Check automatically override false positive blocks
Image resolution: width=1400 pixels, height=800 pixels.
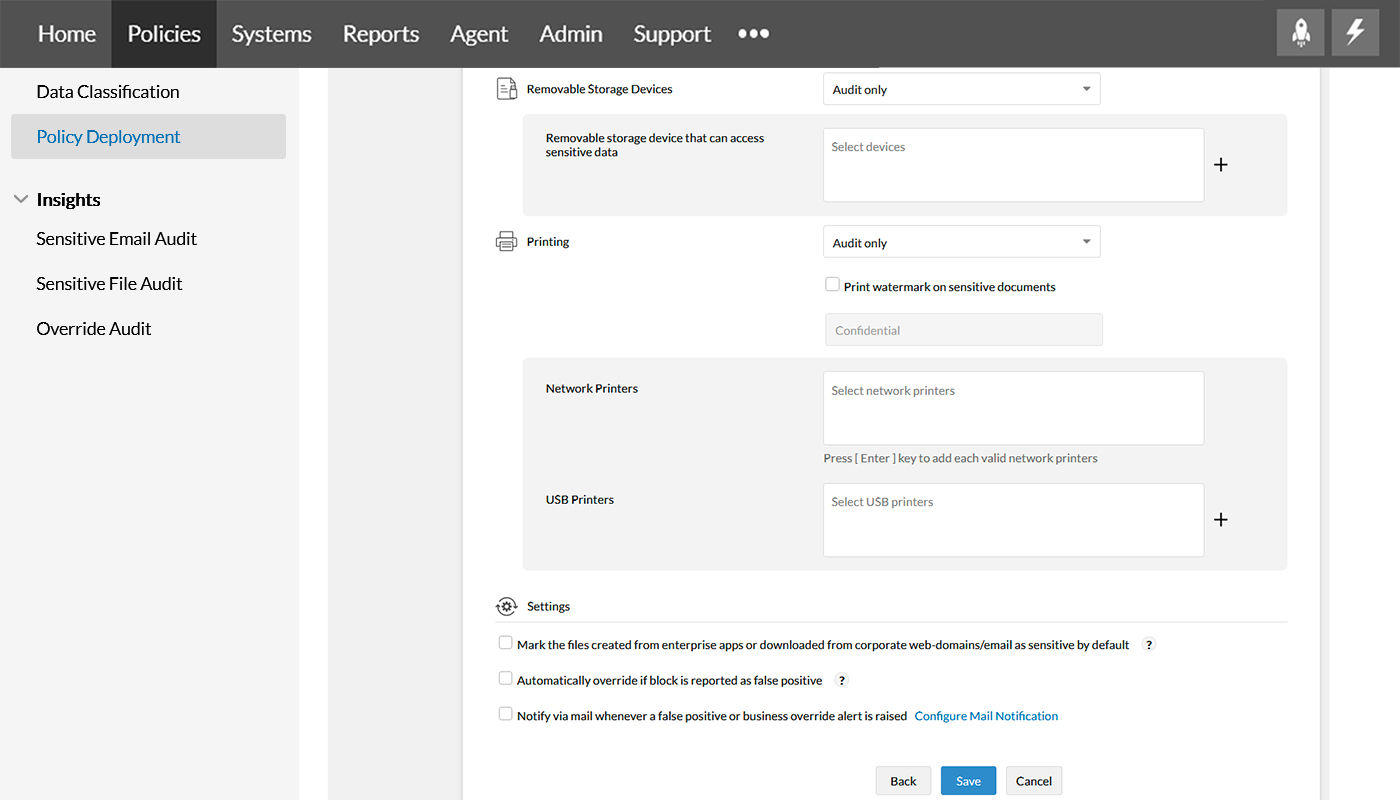(506, 679)
